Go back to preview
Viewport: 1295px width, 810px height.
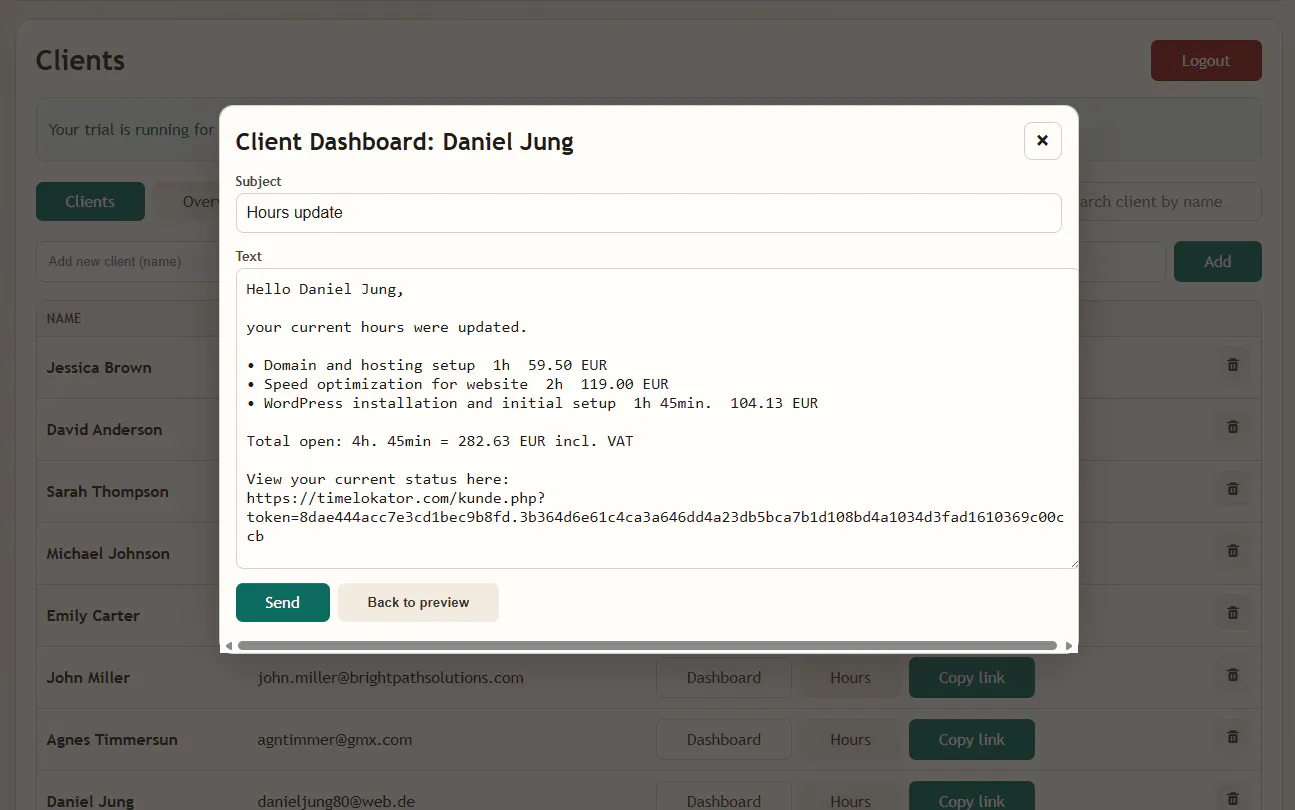tap(418, 602)
